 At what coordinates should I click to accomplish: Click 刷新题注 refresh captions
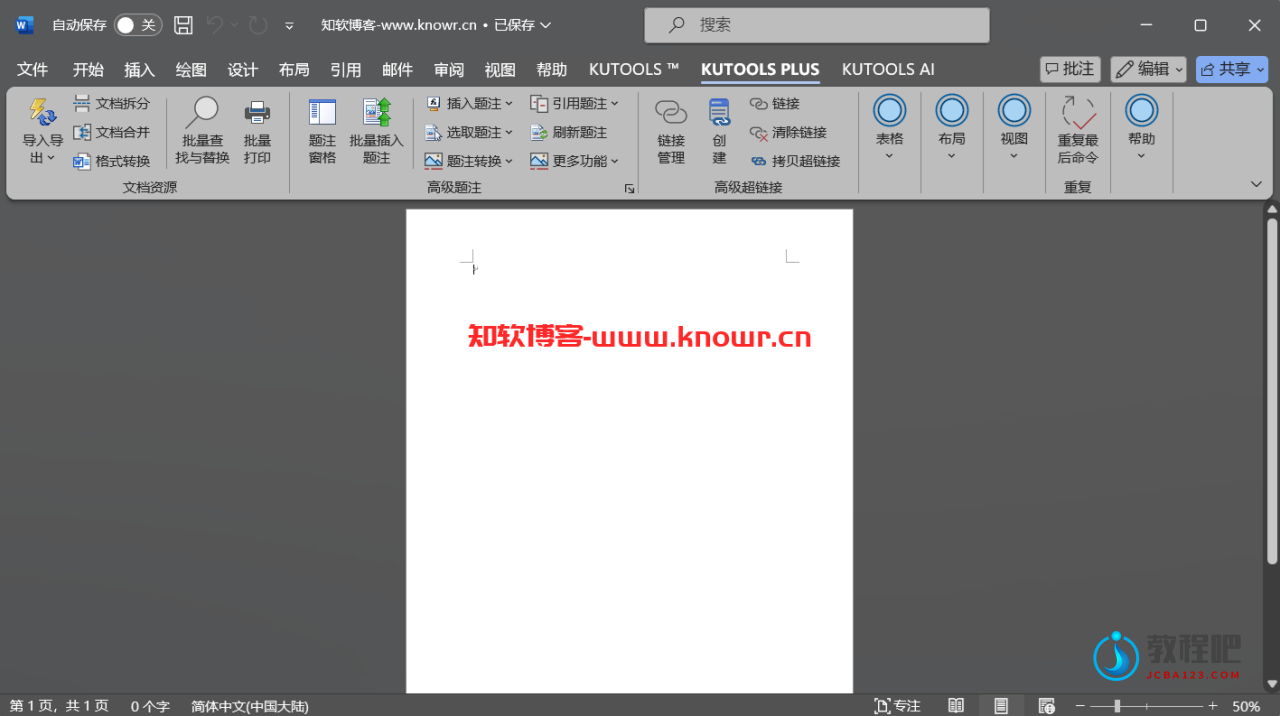click(x=568, y=132)
